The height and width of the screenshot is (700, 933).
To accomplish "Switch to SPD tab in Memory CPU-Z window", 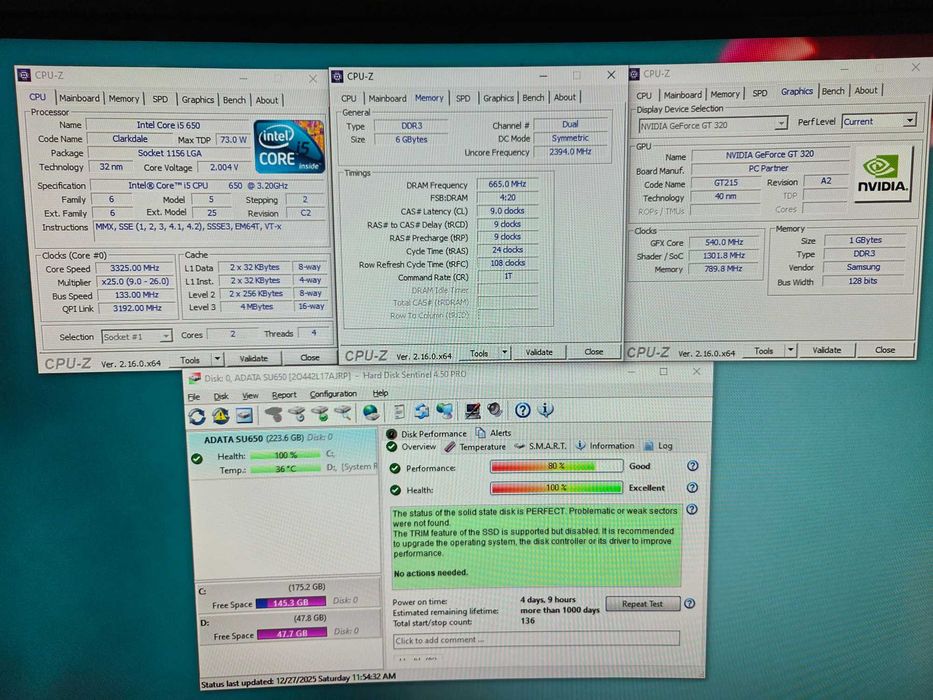I will [x=463, y=98].
